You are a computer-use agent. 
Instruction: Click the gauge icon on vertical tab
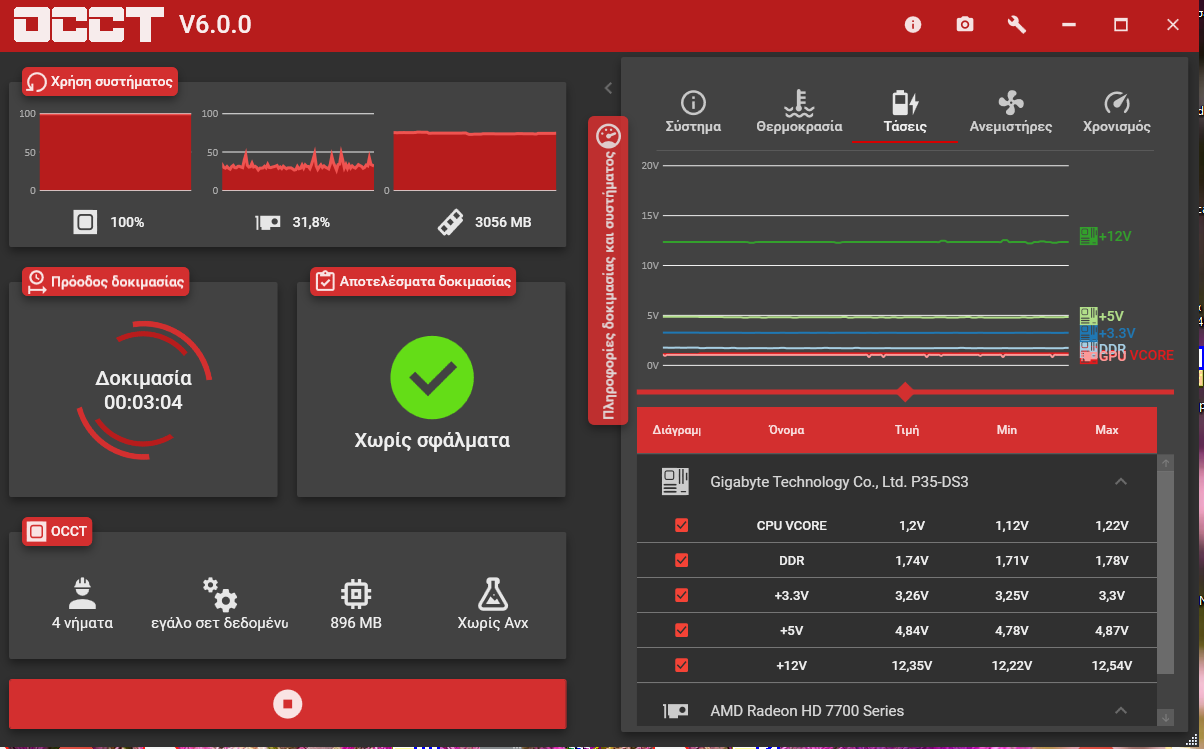coord(608,135)
